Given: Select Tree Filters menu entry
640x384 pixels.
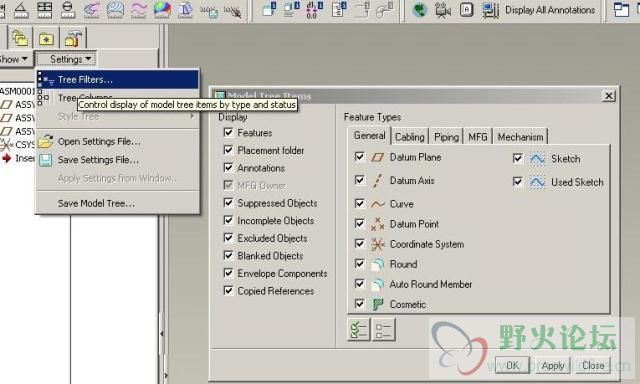Looking at the screenshot, I should (x=118, y=80).
